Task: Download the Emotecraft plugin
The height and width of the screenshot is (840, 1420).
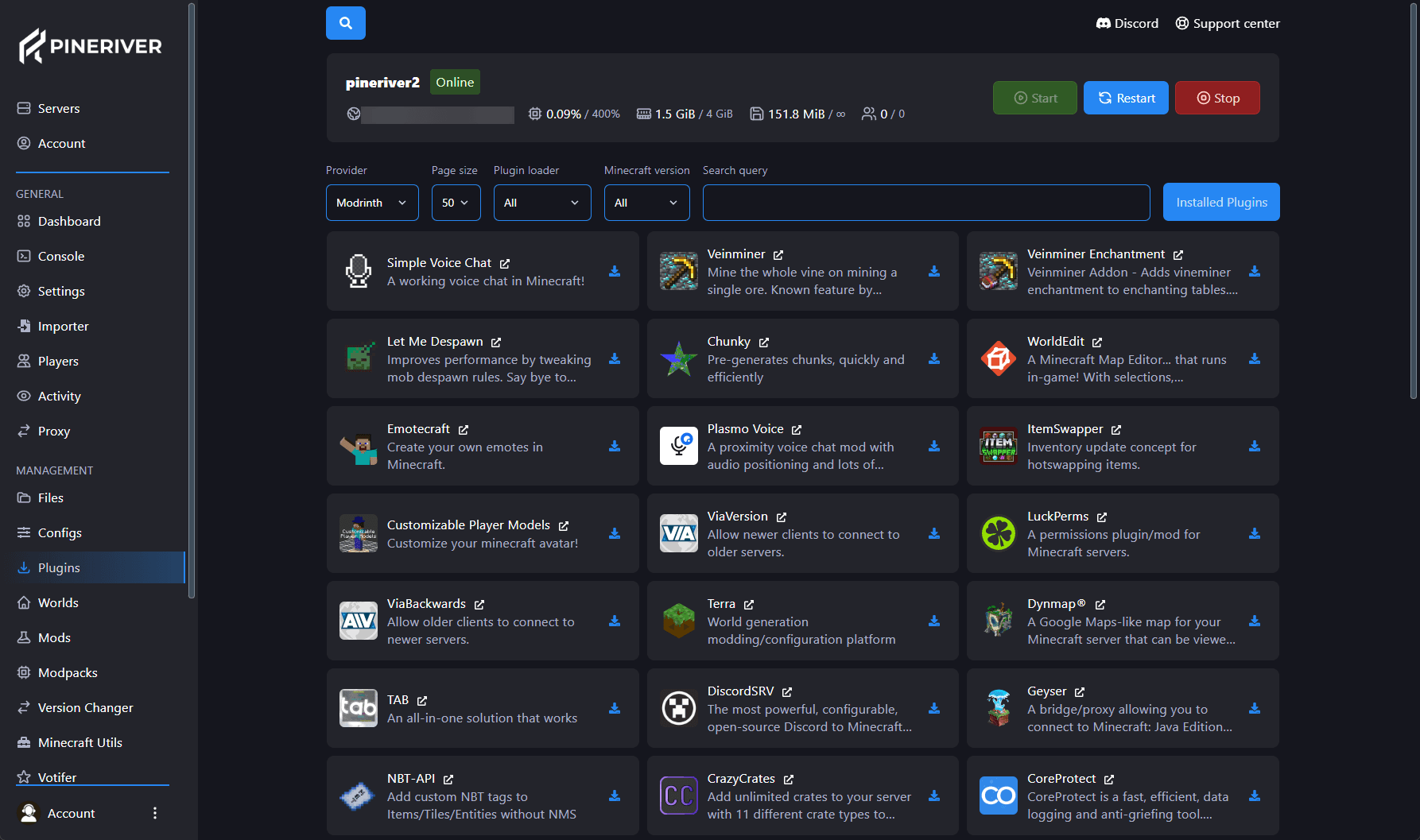Action: (x=615, y=447)
